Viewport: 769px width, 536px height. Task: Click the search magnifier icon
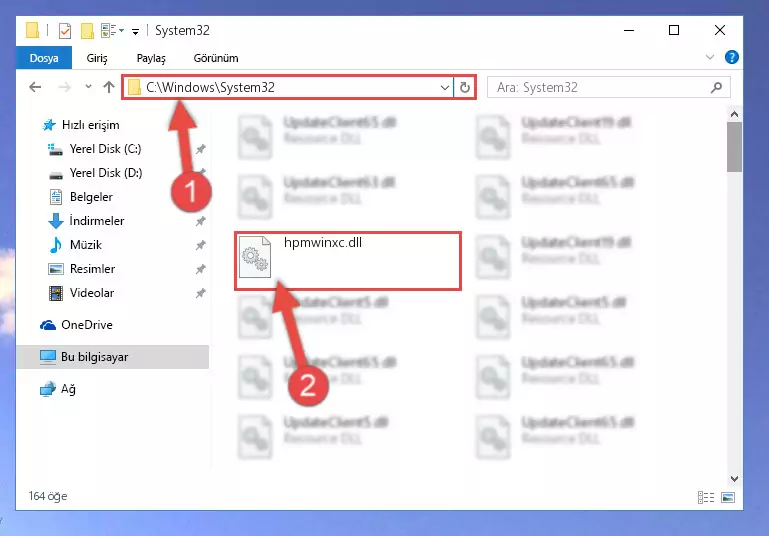716,87
